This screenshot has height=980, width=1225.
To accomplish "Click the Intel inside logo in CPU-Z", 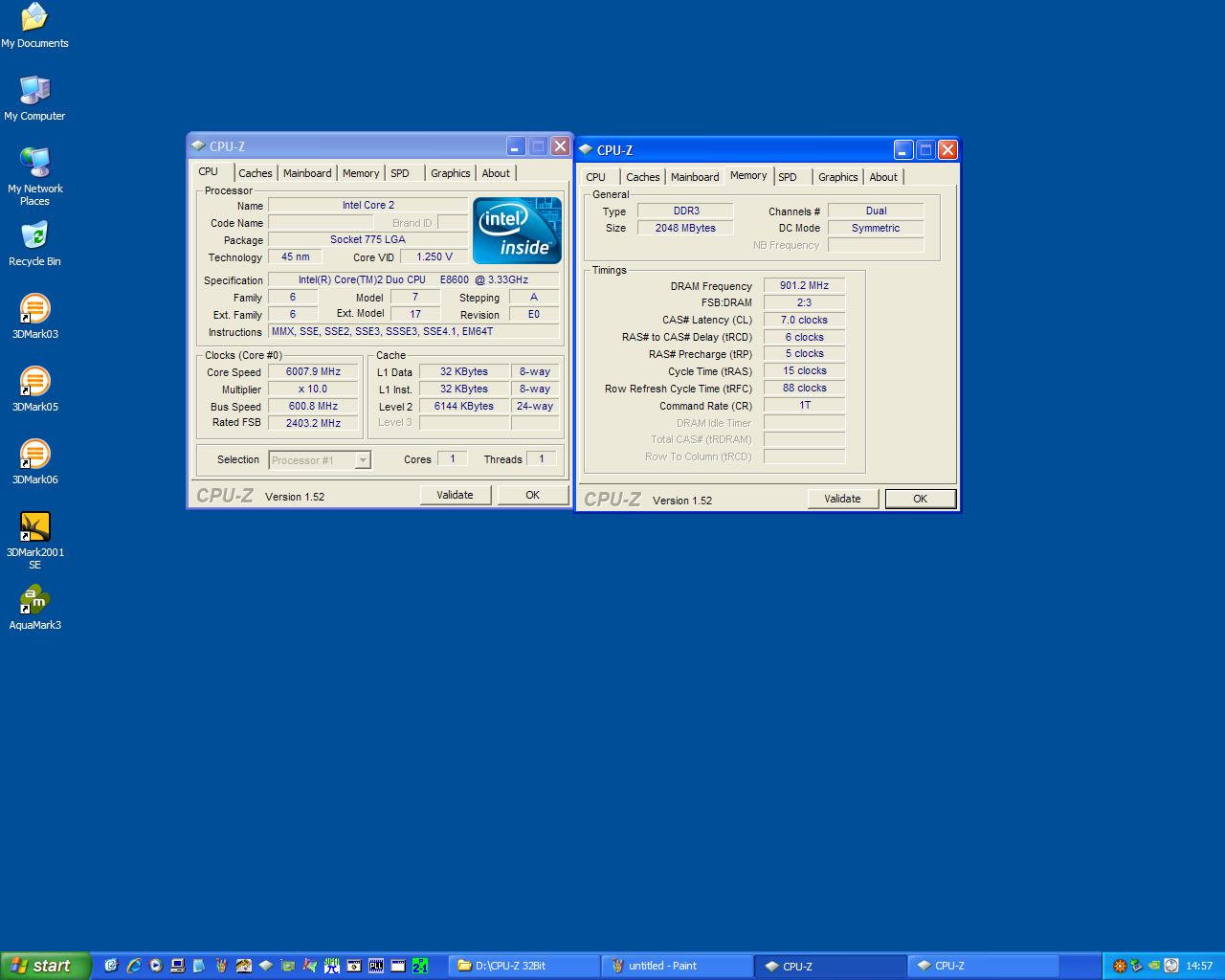I will [517, 231].
